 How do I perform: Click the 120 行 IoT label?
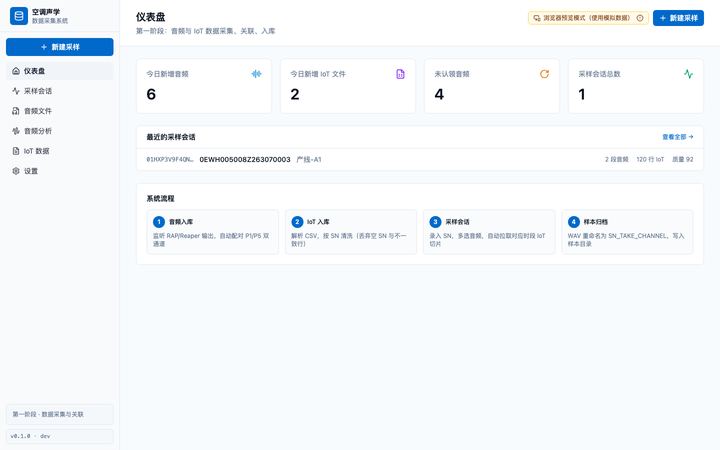[650, 159]
